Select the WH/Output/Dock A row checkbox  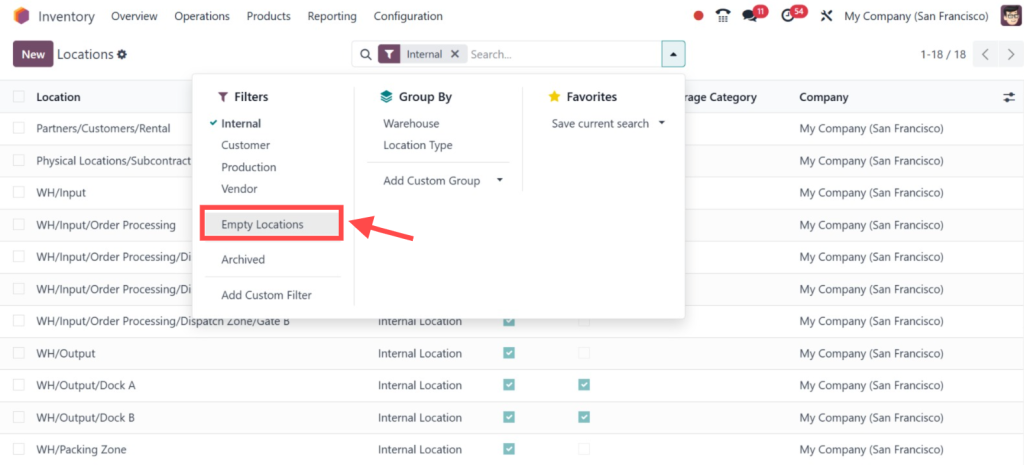(19, 385)
